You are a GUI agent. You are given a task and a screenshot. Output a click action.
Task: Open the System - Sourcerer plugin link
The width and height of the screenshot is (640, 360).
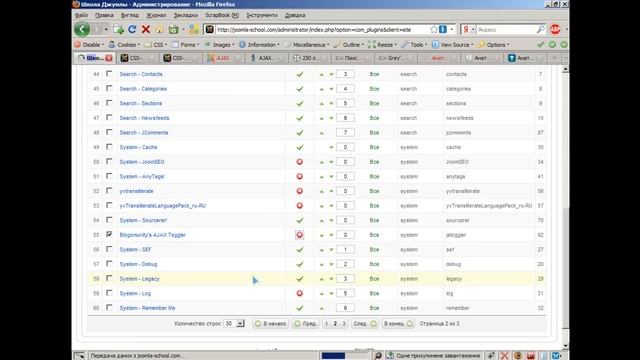coord(143,220)
